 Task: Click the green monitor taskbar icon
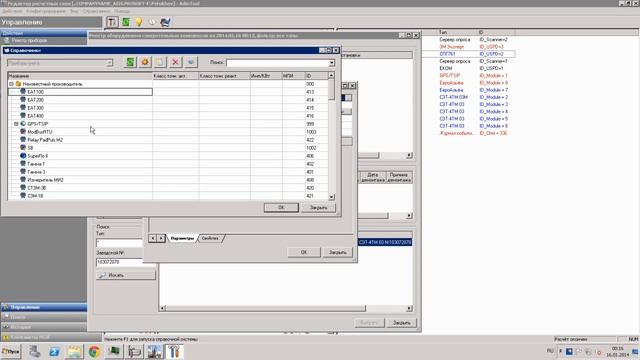(114, 351)
